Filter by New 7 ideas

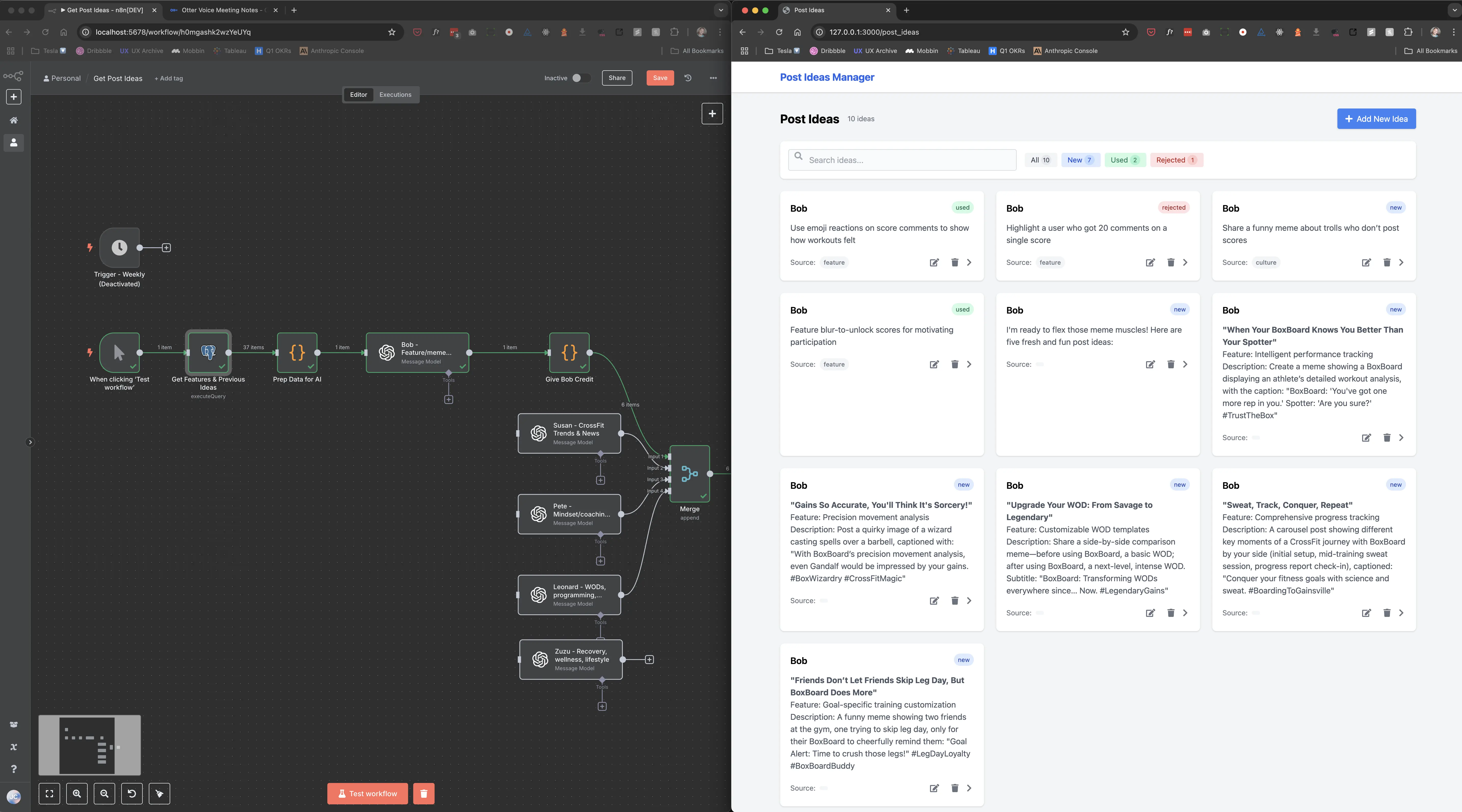click(1081, 160)
